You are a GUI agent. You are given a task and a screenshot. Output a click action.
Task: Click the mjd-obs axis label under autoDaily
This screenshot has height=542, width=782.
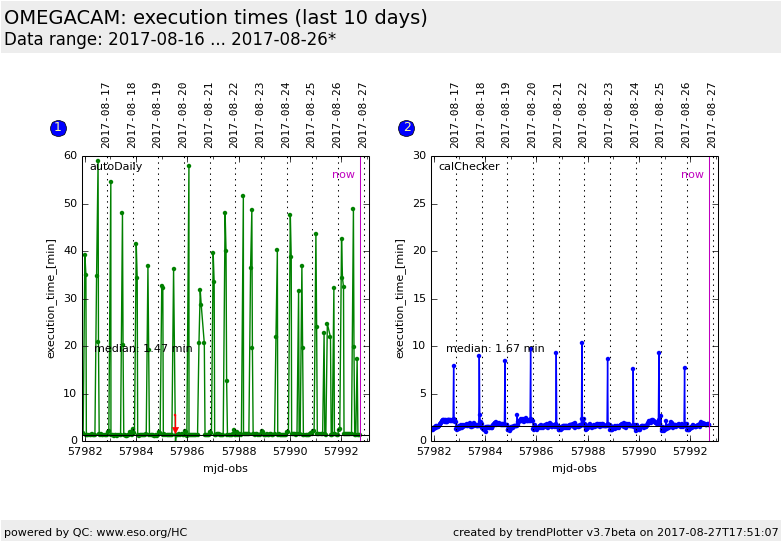coord(225,468)
